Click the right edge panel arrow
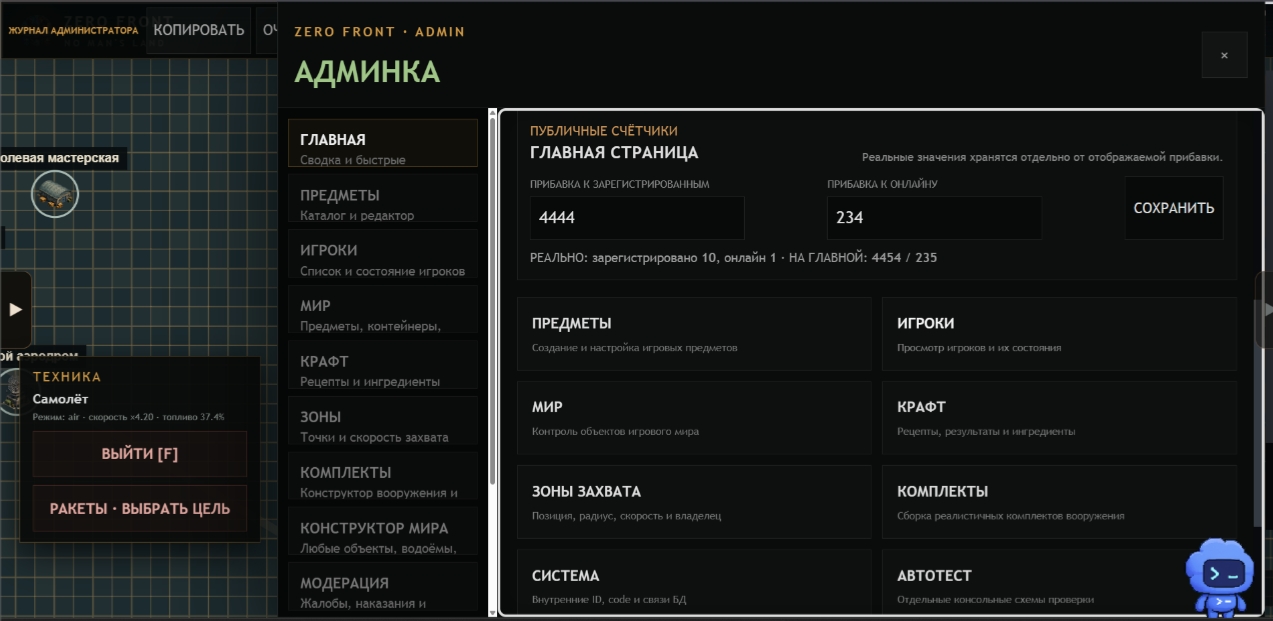Viewport: 1273px width, 621px height. [1265, 310]
